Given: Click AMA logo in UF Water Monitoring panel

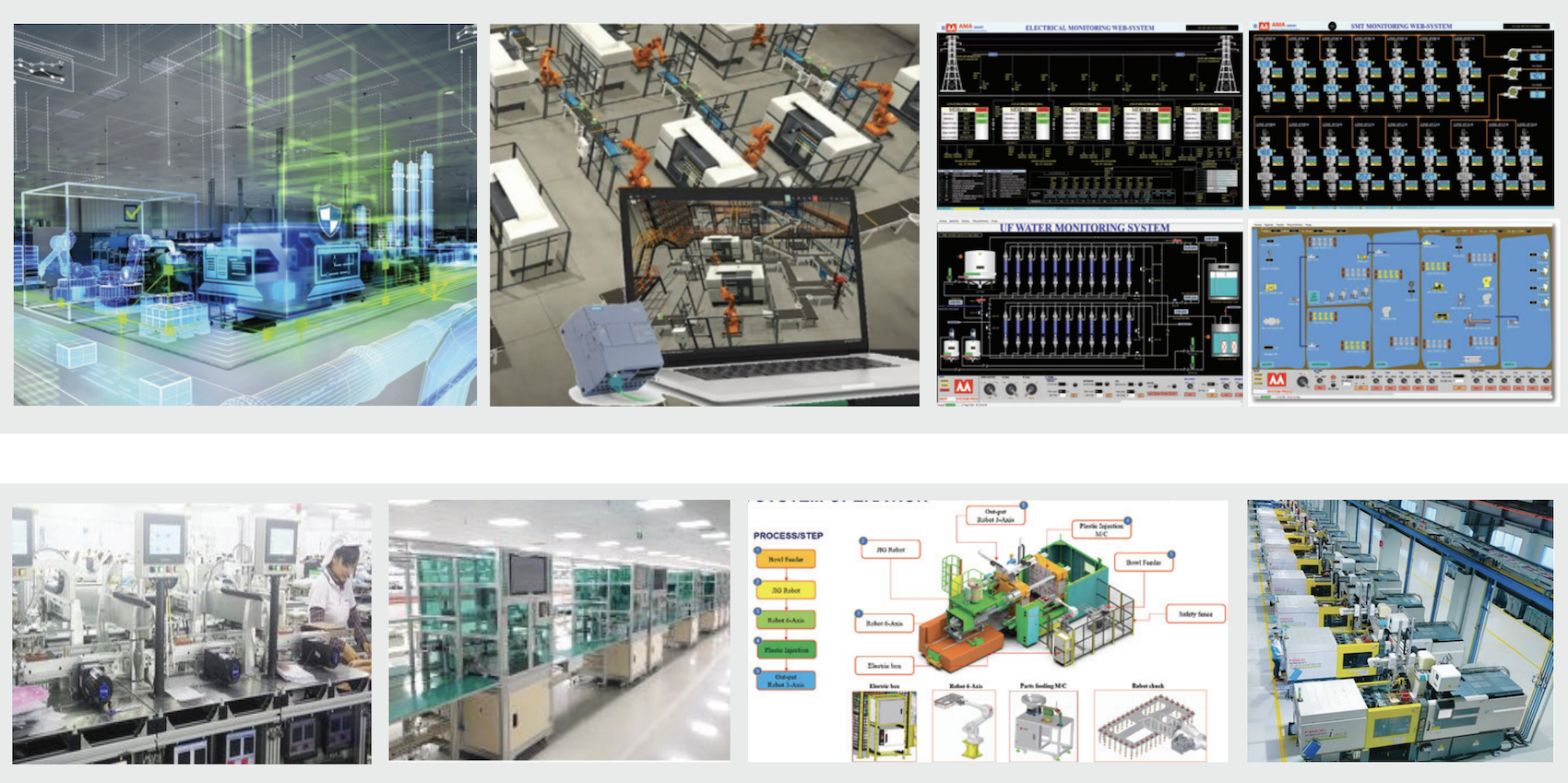Looking at the screenshot, I should click(963, 387).
